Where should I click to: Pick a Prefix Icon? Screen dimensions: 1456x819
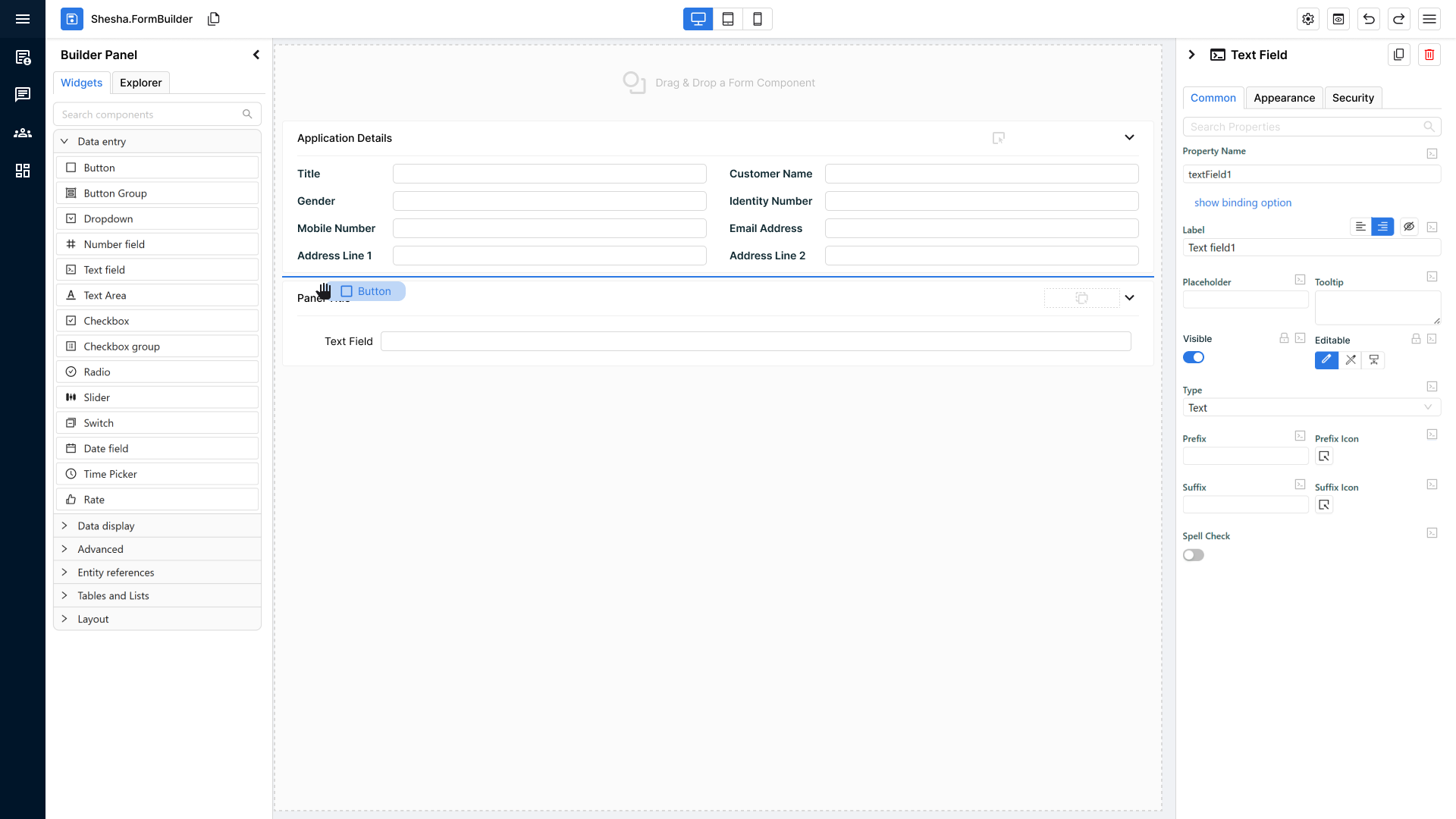(1324, 456)
